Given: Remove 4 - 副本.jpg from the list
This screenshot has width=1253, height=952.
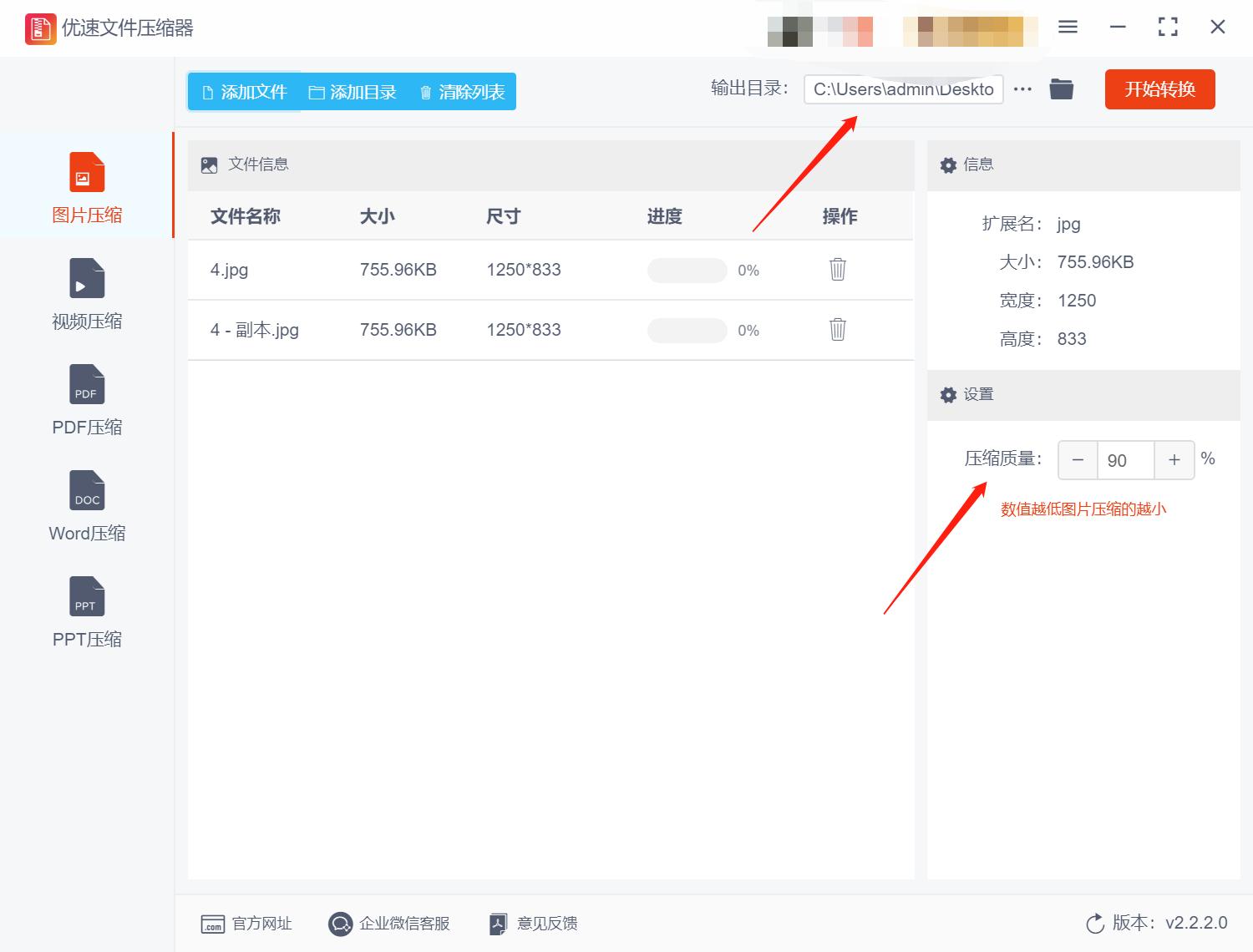Looking at the screenshot, I should [x=838, y=330].
